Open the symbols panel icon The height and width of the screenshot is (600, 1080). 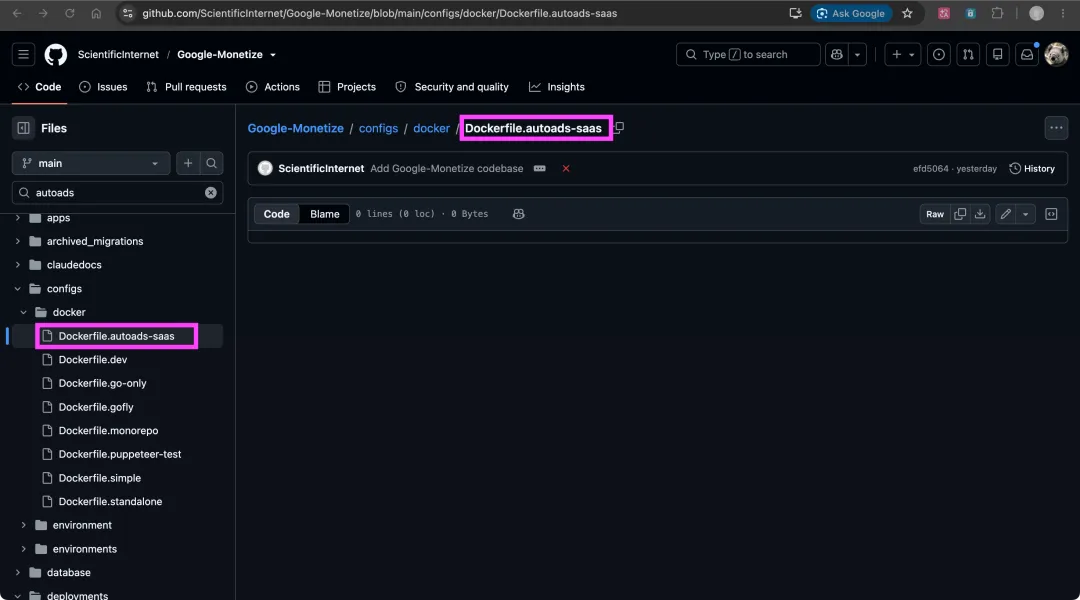click(1051, 214)
